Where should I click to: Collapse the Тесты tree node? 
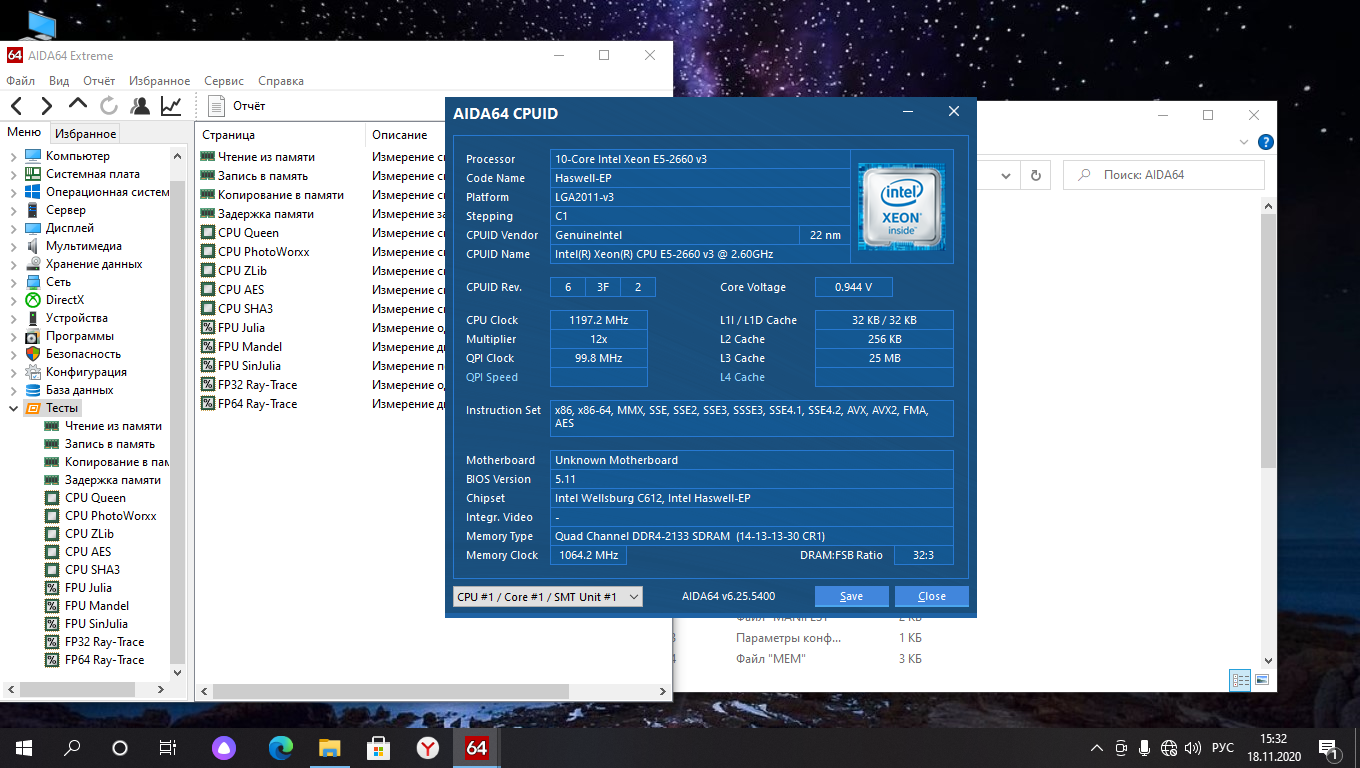pos(13,408)
